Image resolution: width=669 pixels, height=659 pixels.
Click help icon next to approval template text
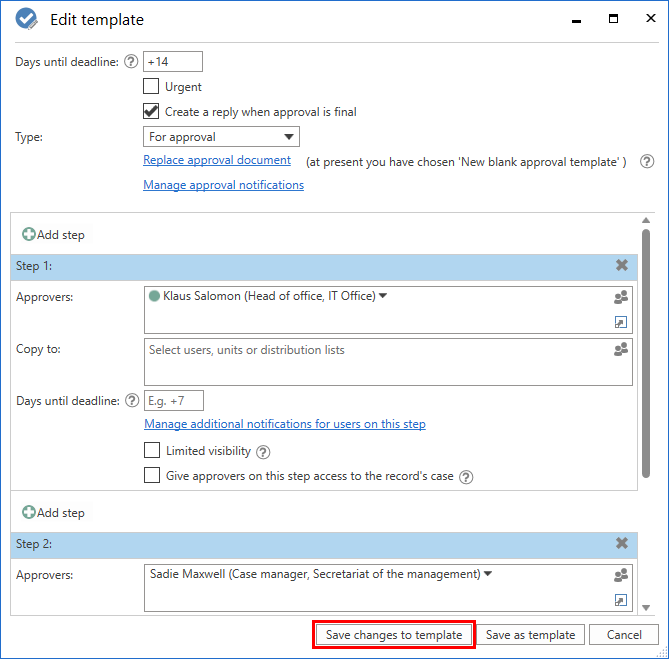[647, 161]
